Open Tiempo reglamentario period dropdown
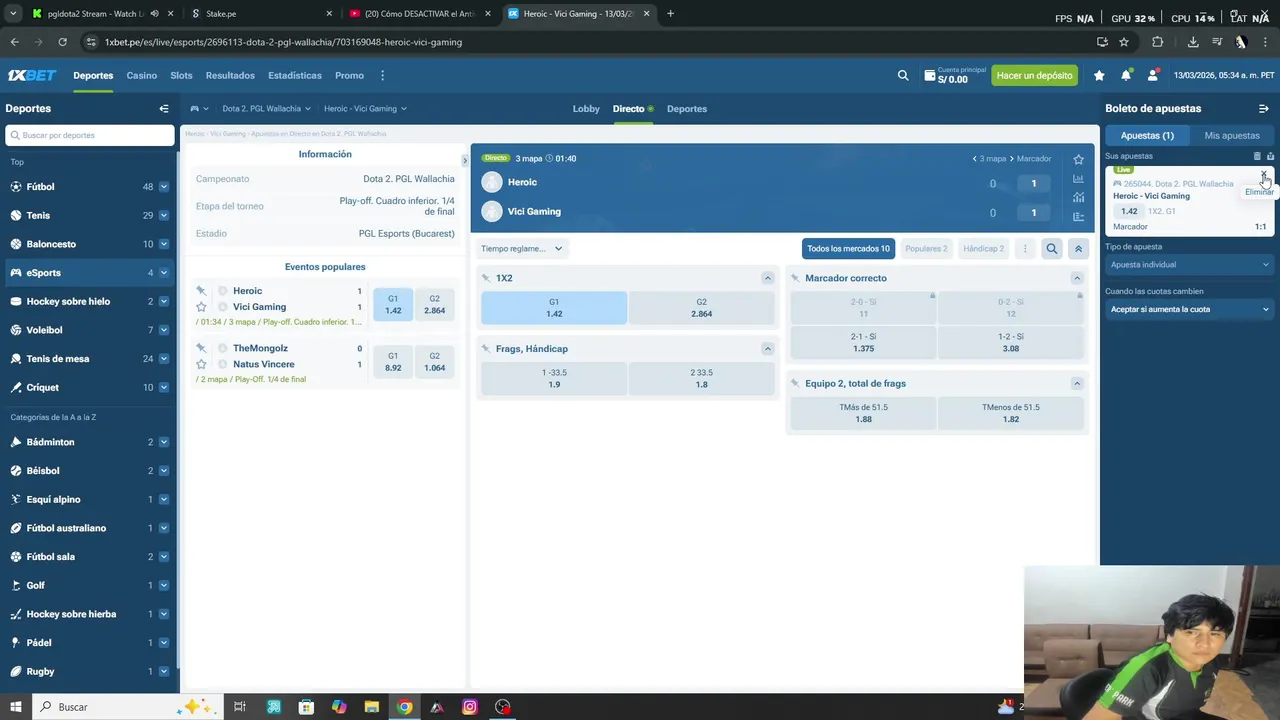 pyautogui.click(x=521, y=249)
